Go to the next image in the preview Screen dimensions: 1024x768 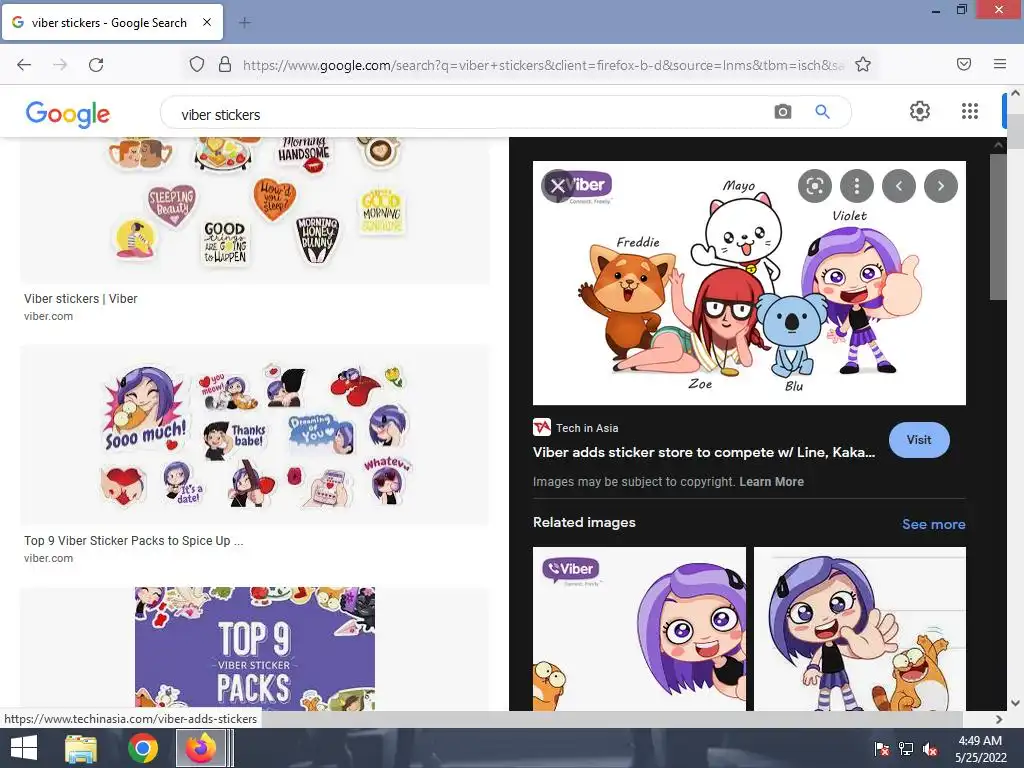(940, 186)
